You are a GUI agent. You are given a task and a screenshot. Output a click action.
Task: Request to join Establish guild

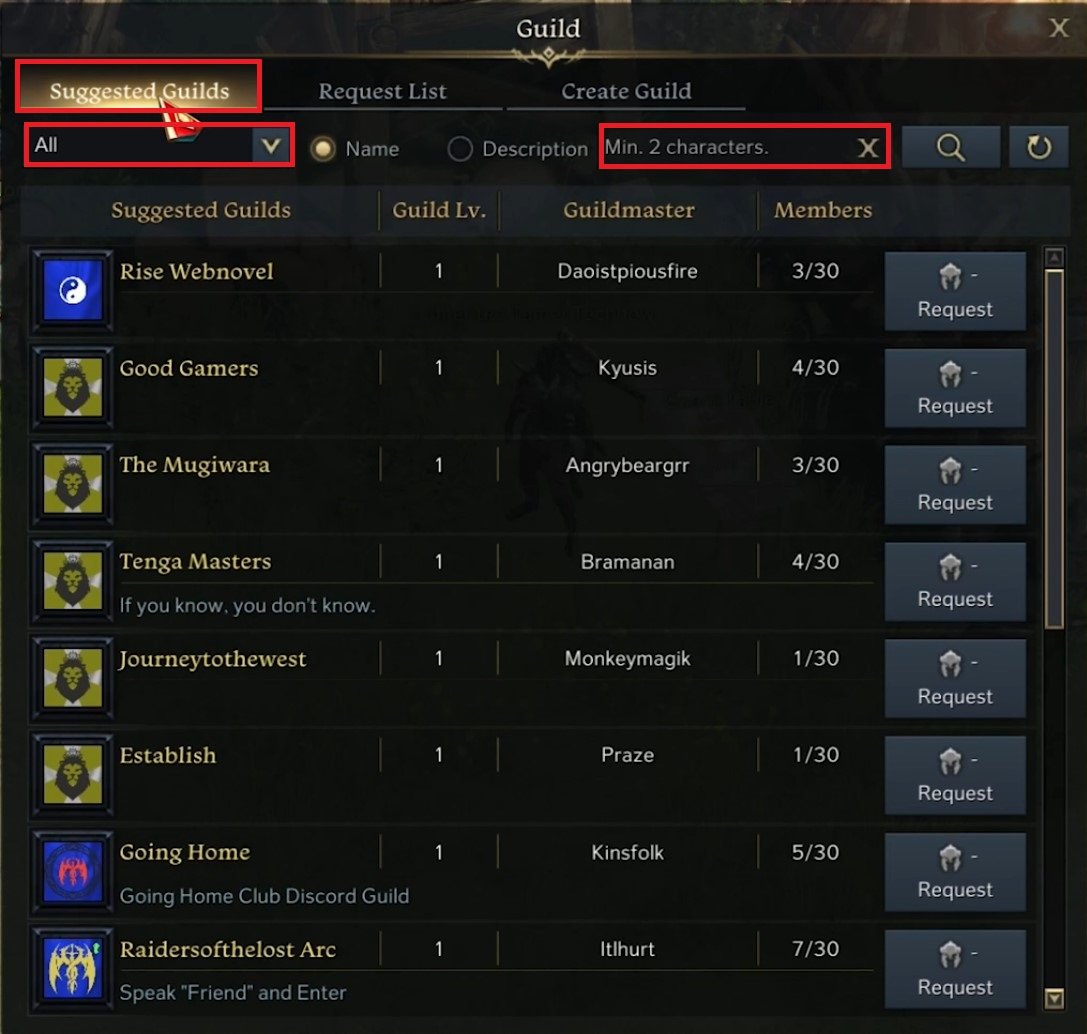click(955, 776)
